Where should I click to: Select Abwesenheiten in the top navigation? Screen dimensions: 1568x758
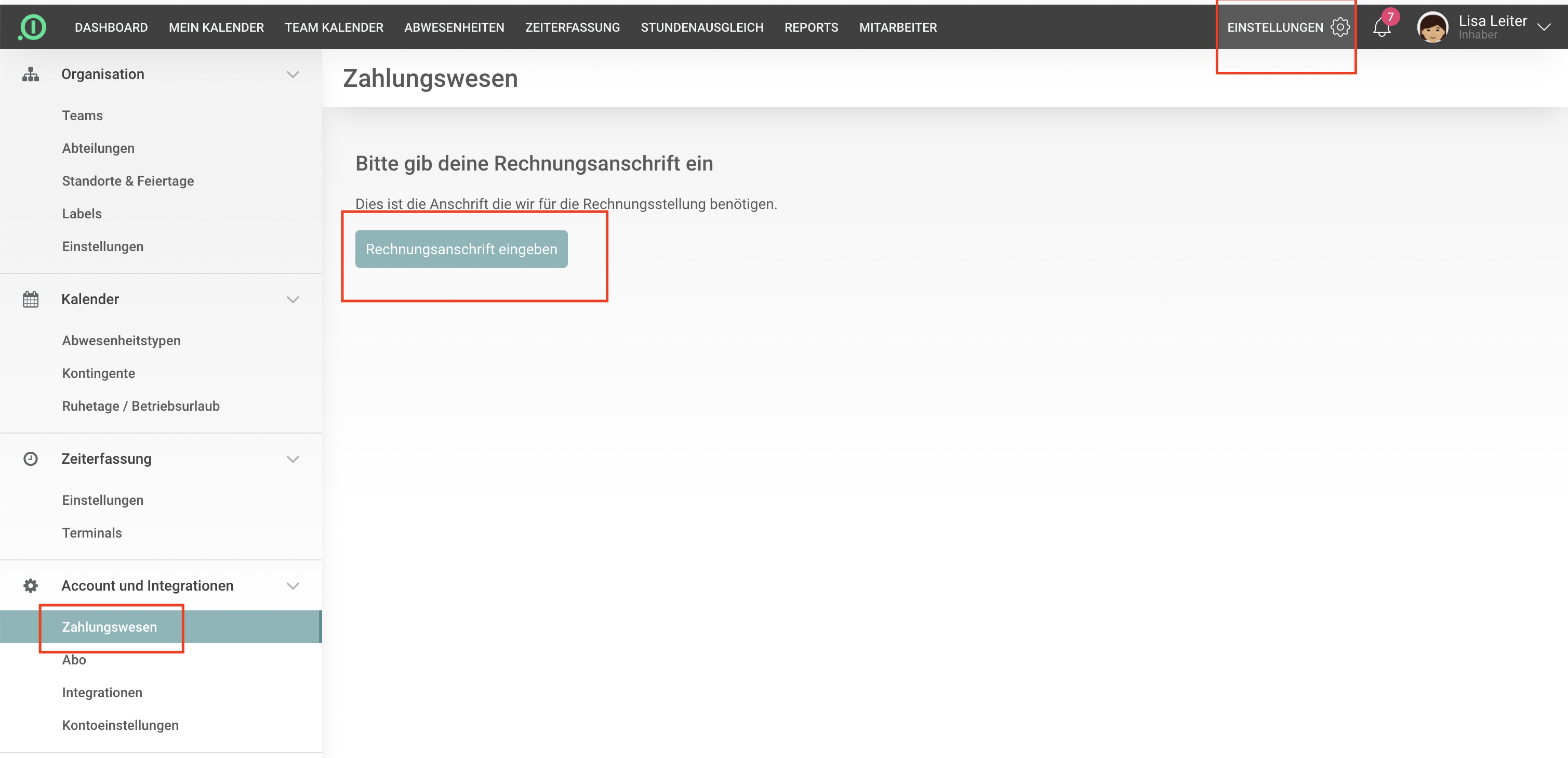[x=454, y=28]
